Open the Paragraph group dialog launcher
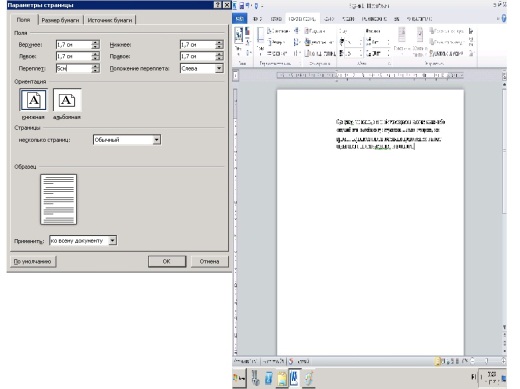 (x=389, y=63)
